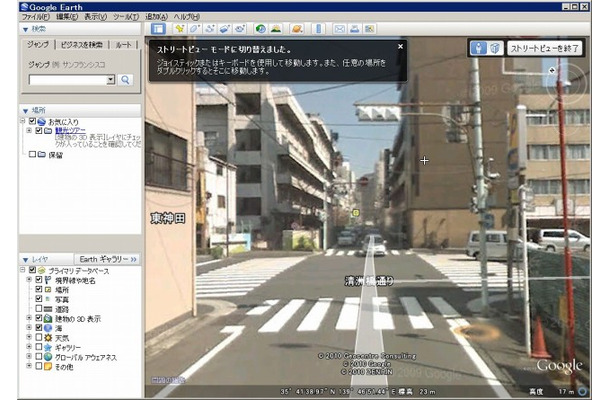Click ストリートビューを終了 button

click(544, 48)
